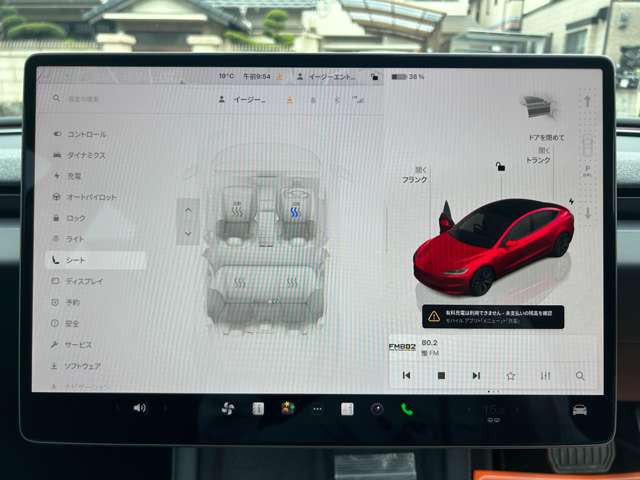Image resolution: width=640 pixels, height=480 pixels.
Task: Open climate controls via the fan icon
Action: [x=228, y=409]
